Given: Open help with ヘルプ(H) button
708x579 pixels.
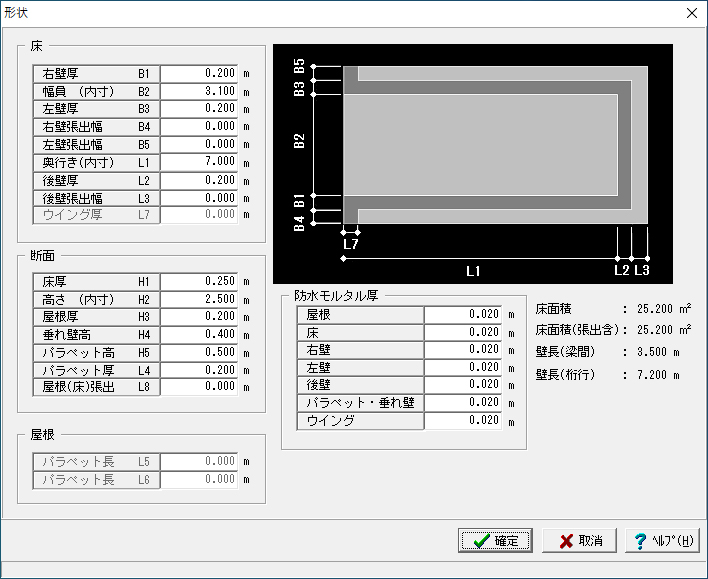Looking at the screenshot, I should [x=663, y=540].
